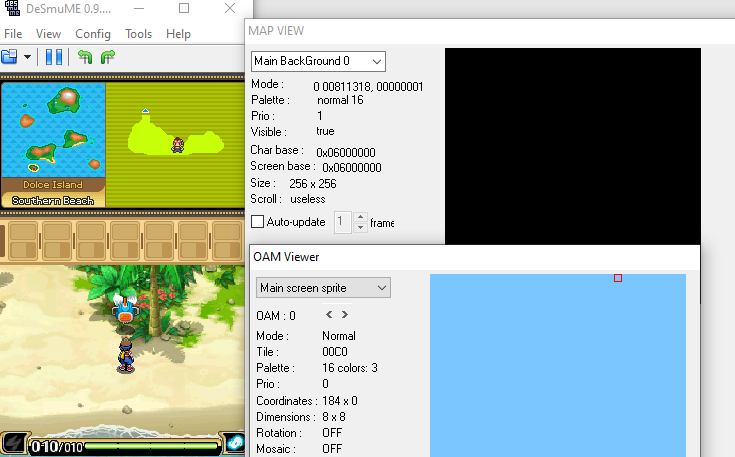Open the Config menu
735x457 pixels.
point(93,34)
